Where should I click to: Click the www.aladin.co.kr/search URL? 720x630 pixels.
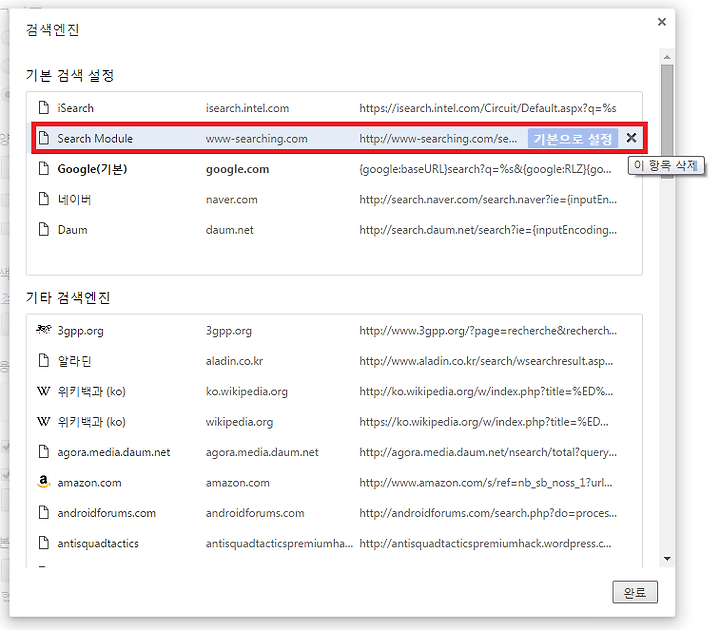click(x=486, y=361)
